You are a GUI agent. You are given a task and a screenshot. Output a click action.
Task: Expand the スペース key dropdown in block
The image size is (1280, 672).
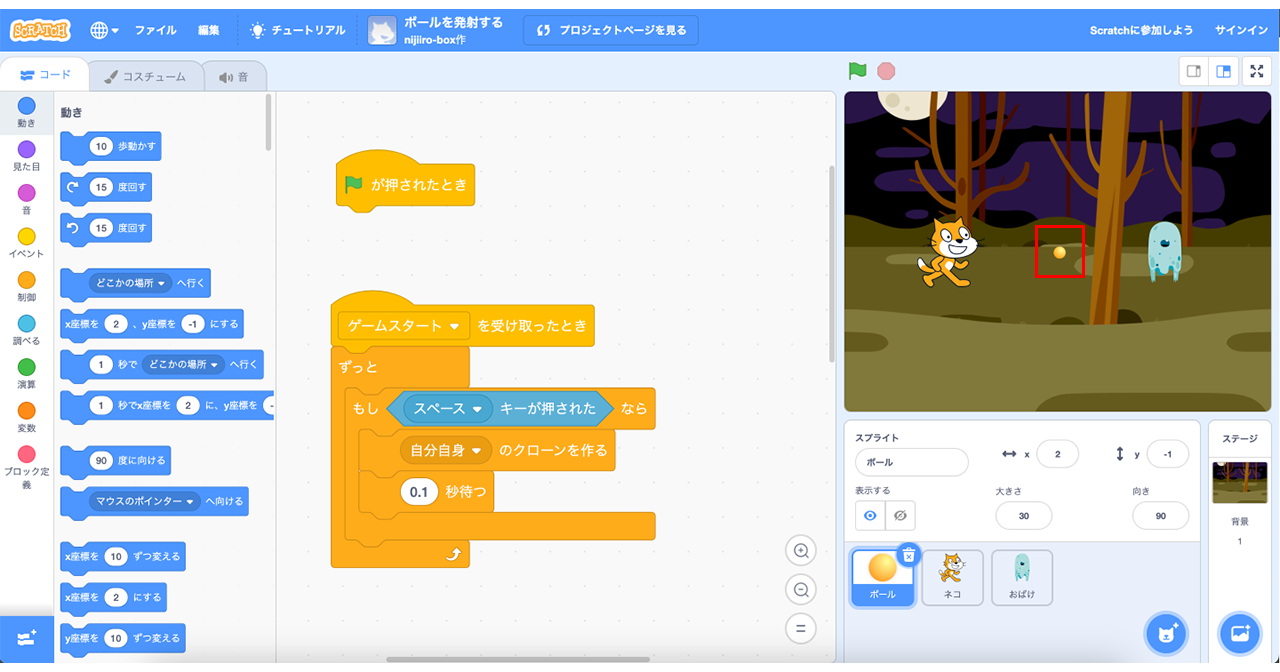[x=477, y=408]
